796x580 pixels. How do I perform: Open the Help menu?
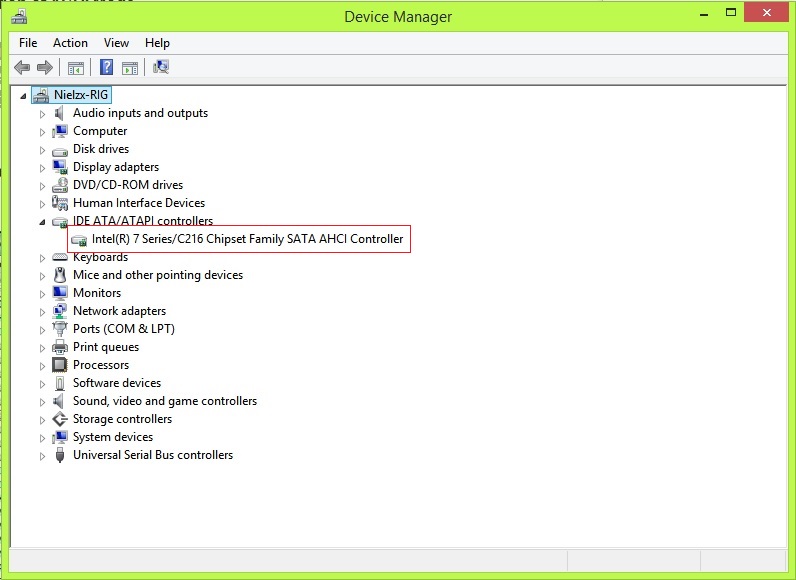(157, 43)
